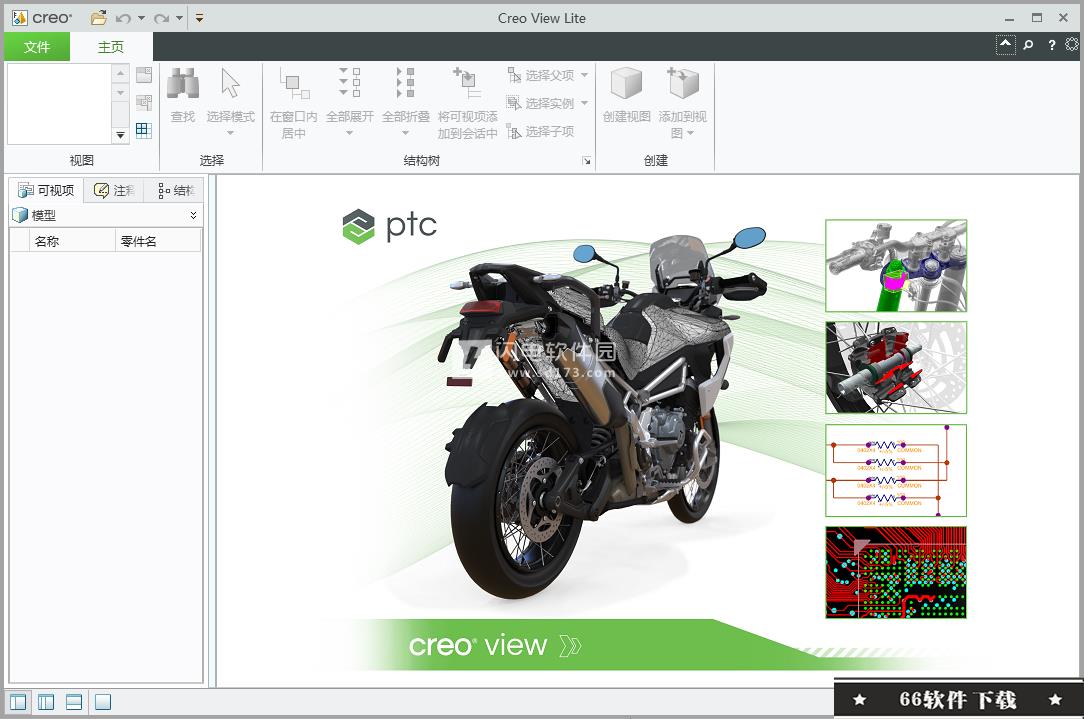
Task: Click the undo arrow icon
Action: coord(123,19)
